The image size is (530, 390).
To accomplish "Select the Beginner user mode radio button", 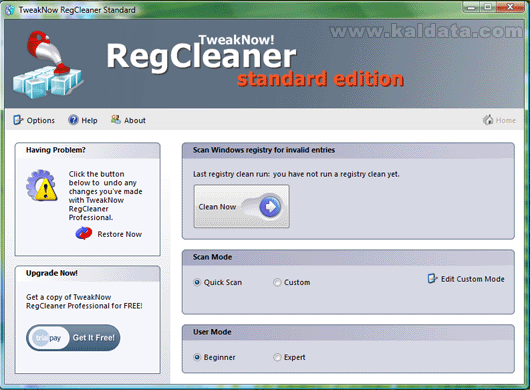I will tap(197, 357).
